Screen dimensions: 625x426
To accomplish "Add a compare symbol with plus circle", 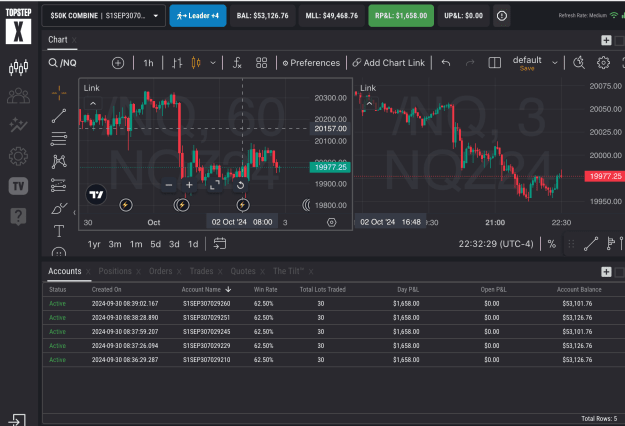I will pyautogui.click(x=118, y=63).
